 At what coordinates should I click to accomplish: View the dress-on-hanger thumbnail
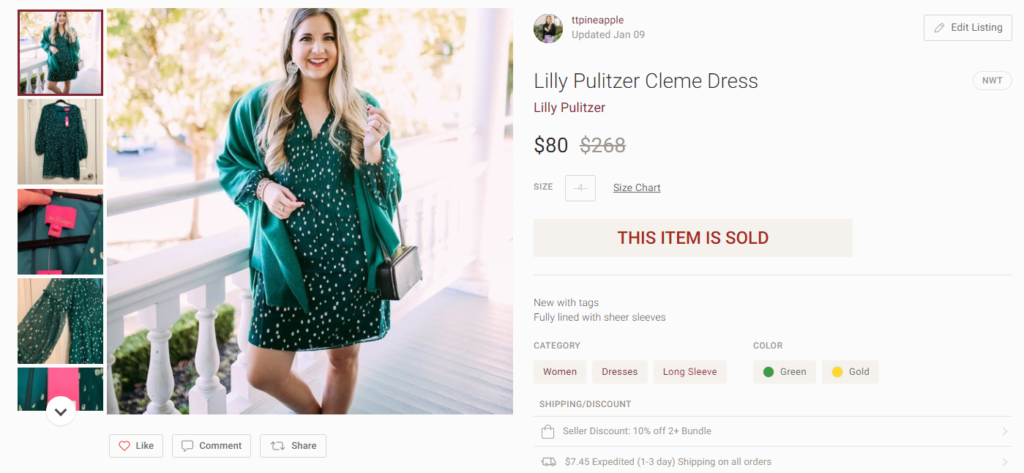click(x=60, y=141)
